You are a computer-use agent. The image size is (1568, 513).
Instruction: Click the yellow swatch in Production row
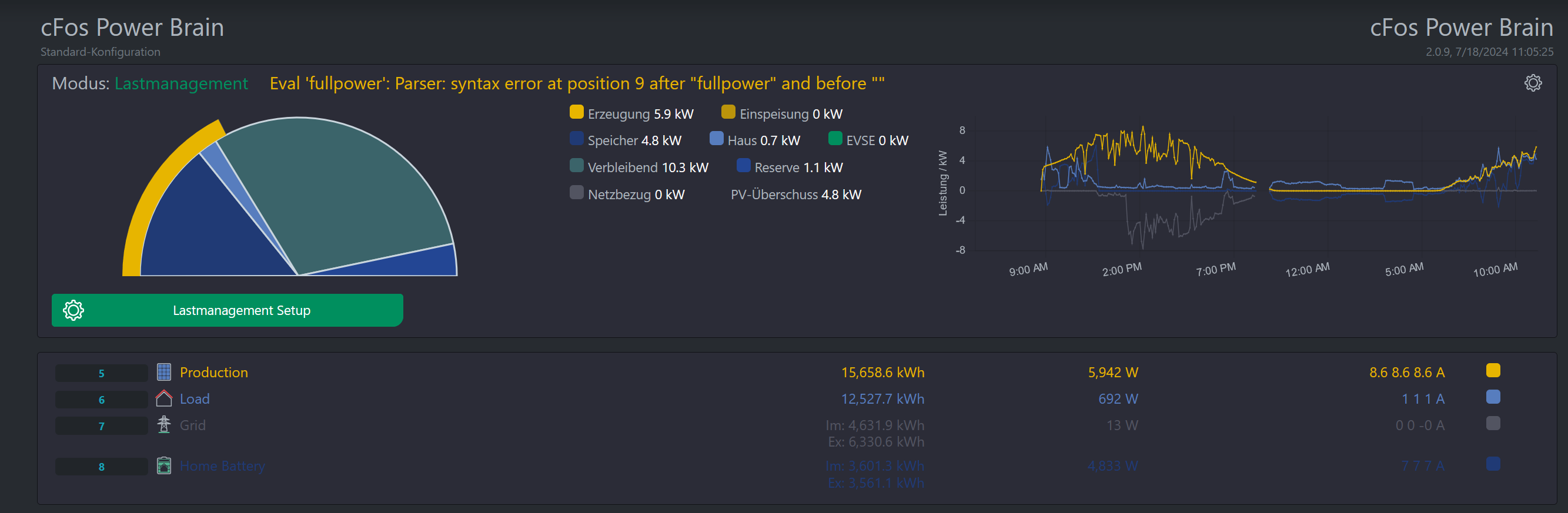1493,371
